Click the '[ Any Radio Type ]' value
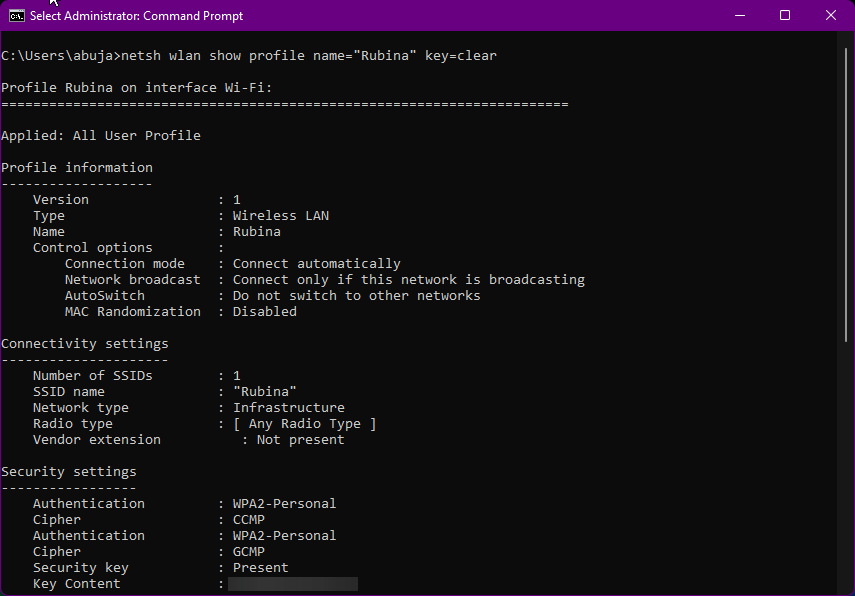Viewport: 855px width, 596px height. point(304,424)
